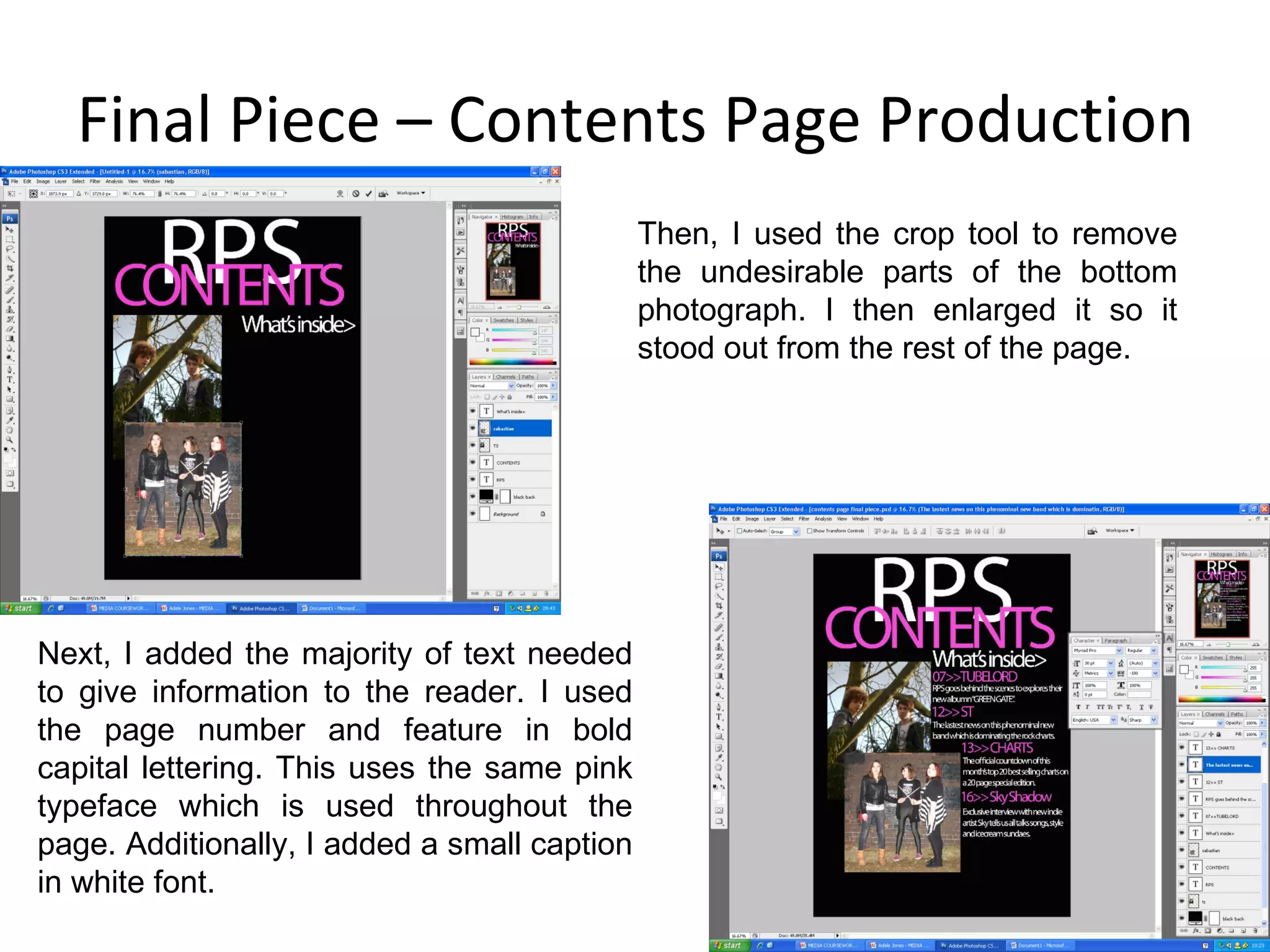The image size is (1270, 952).
Task: Select the Type tool in left Photoshop window
Action: (x=10, y=379)
